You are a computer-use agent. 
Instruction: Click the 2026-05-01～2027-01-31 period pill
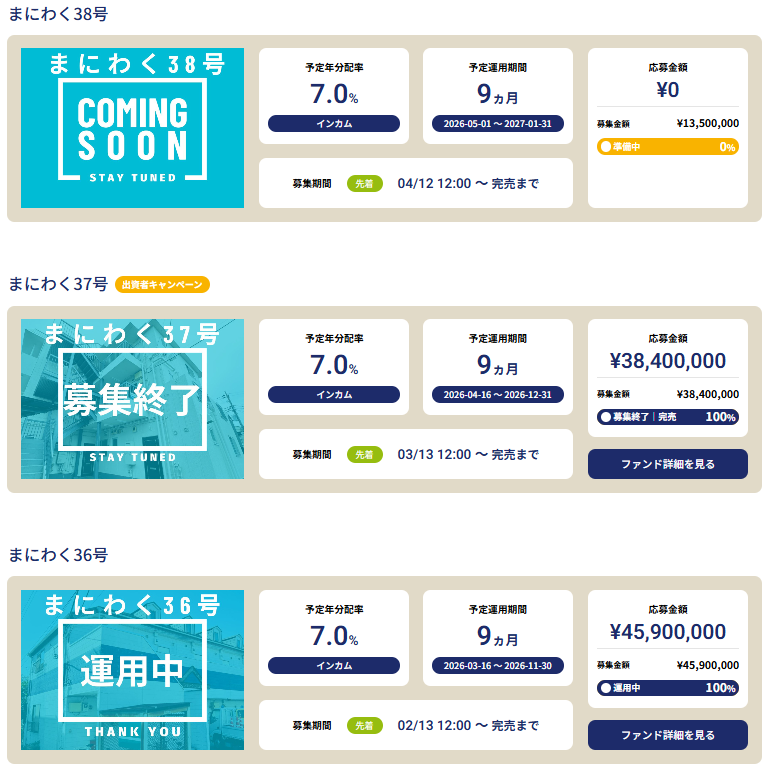click(498, 124)
